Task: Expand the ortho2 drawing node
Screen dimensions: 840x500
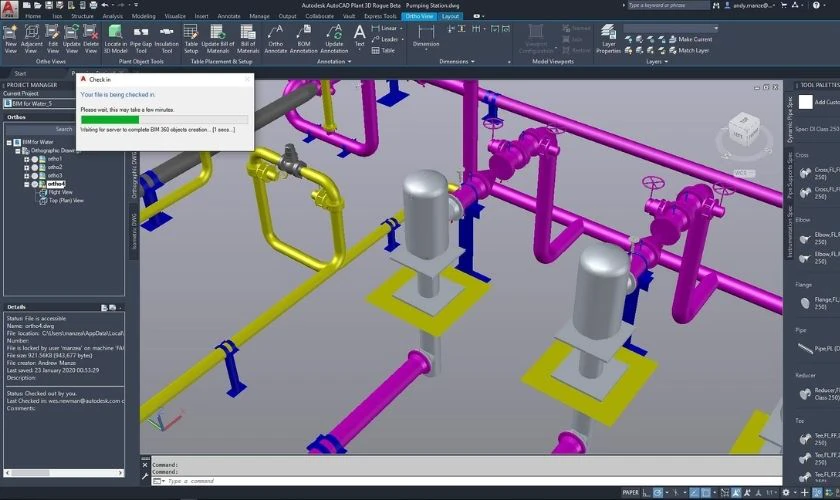Action: 26,168
